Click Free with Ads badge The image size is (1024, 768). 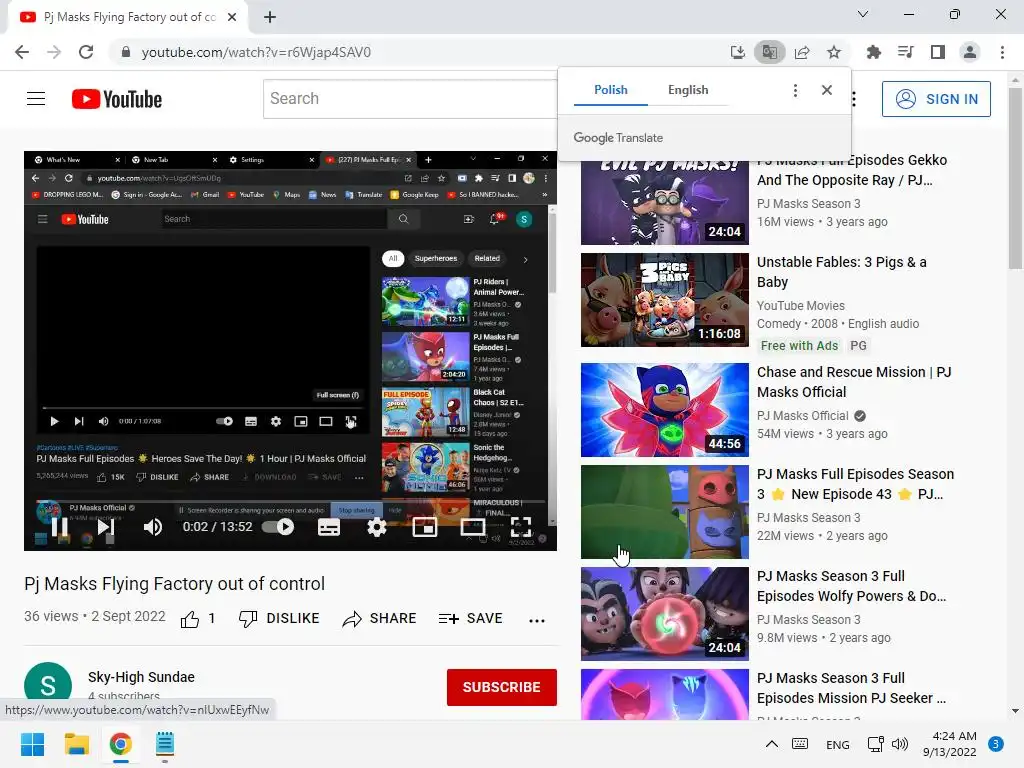[799, 345]
